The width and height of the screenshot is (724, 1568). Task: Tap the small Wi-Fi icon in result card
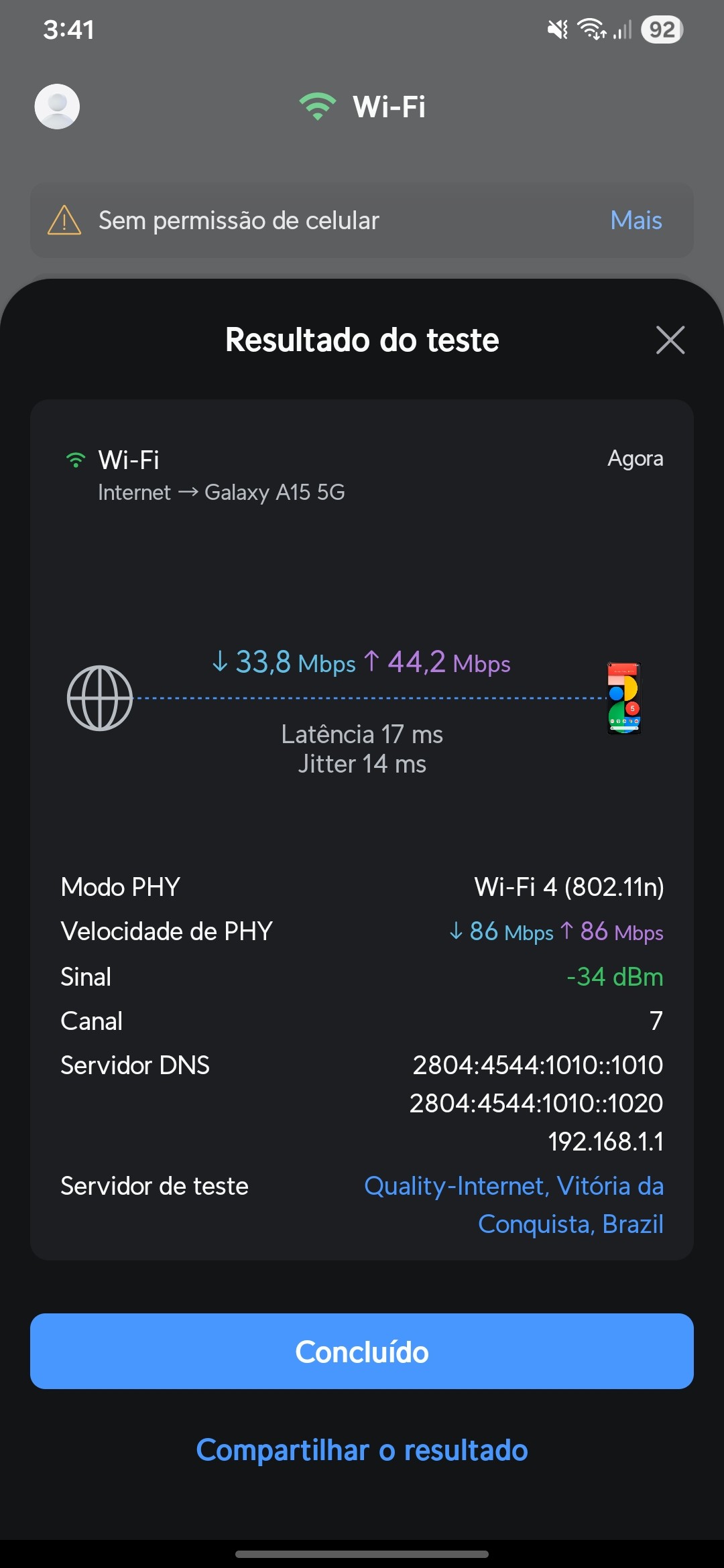tap(76, 460)
